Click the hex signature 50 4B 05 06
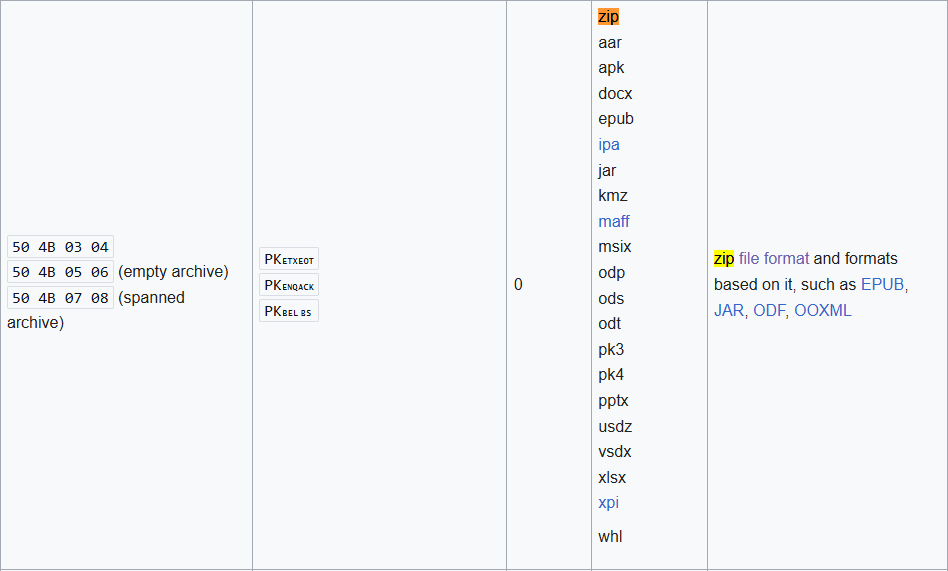 [60, 272]
